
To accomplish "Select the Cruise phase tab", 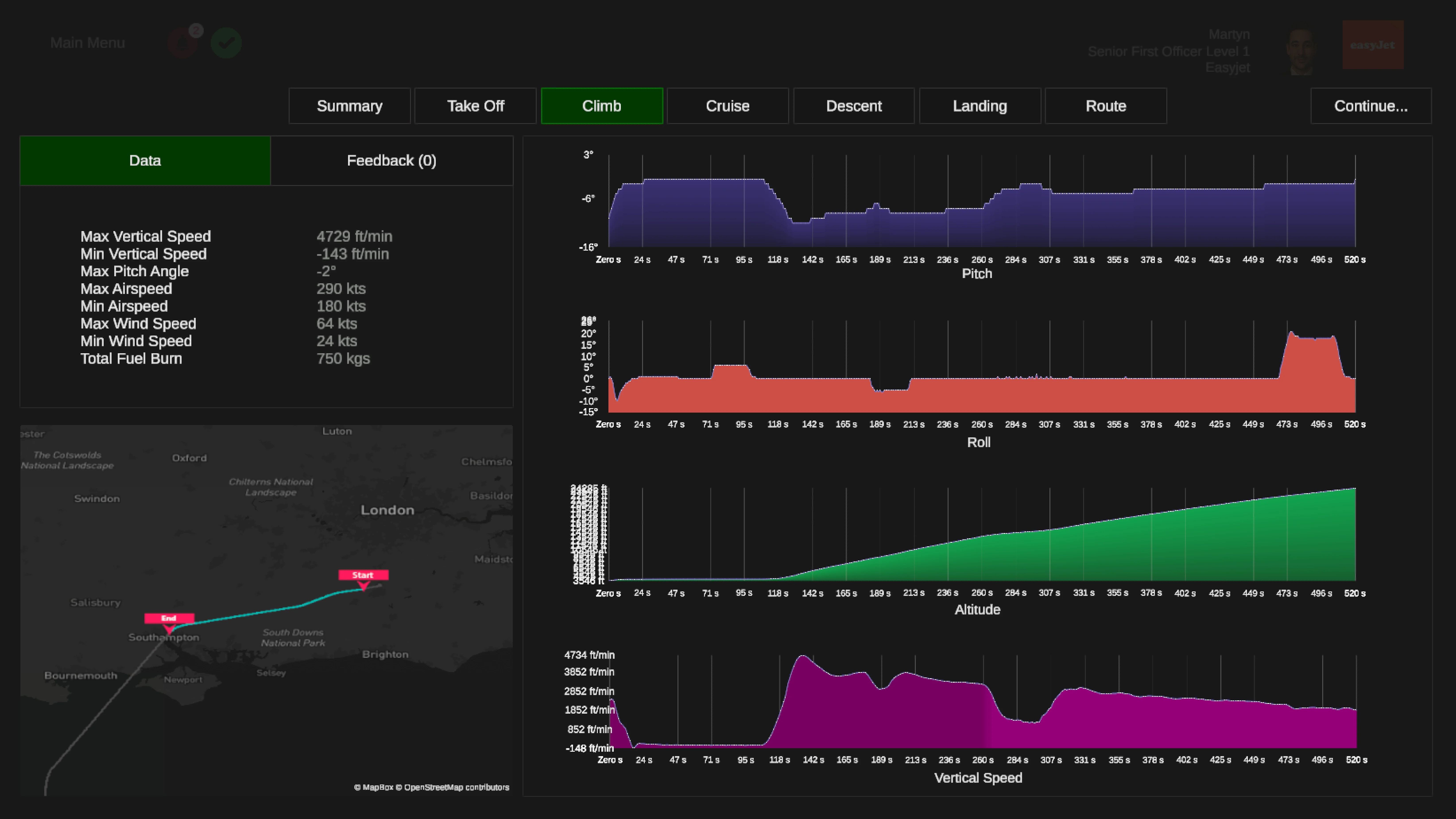I will click(727, 106).
